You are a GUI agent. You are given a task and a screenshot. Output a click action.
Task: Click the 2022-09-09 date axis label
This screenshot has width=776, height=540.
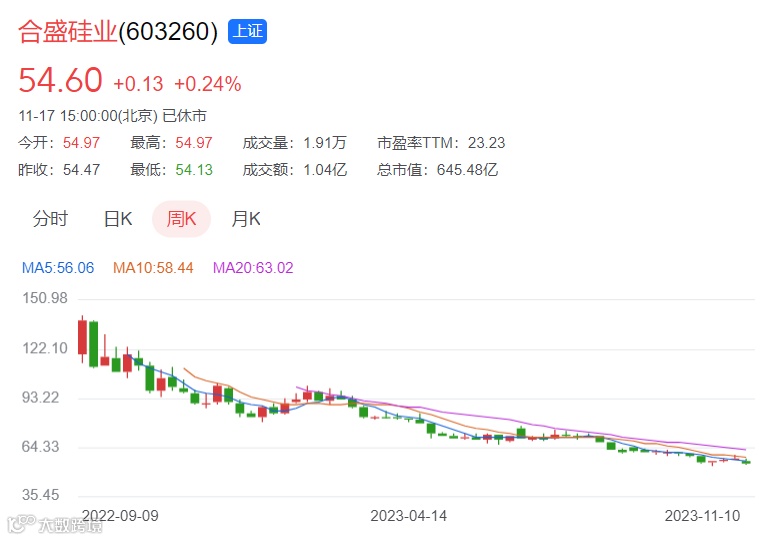[120, 516]
